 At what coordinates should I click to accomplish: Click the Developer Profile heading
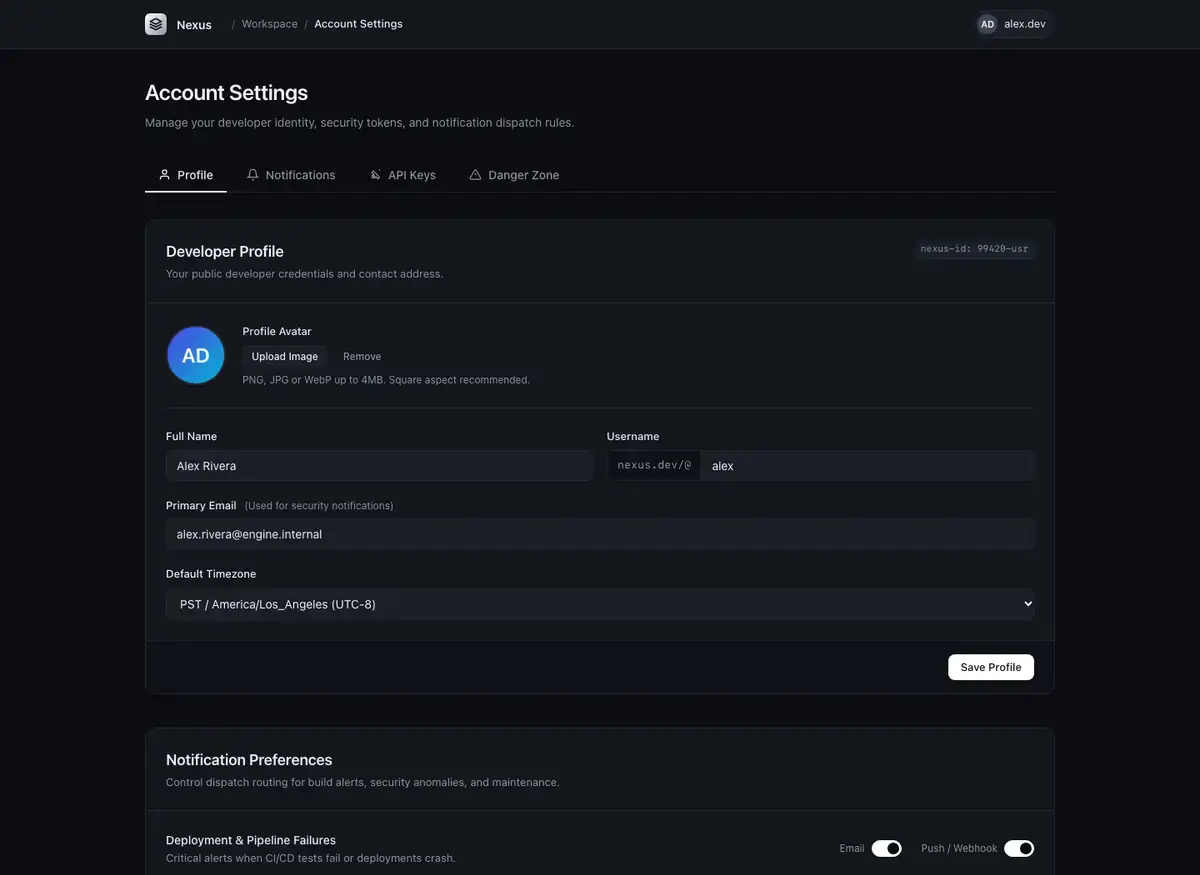click(225, 251)
